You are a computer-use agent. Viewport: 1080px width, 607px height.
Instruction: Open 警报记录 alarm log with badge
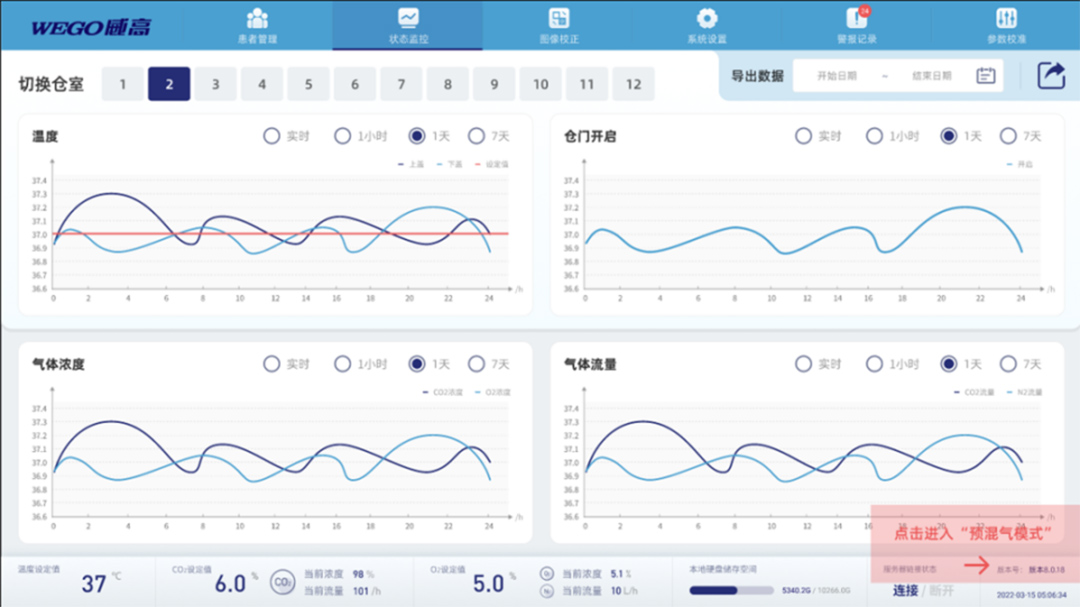point(857,19)
